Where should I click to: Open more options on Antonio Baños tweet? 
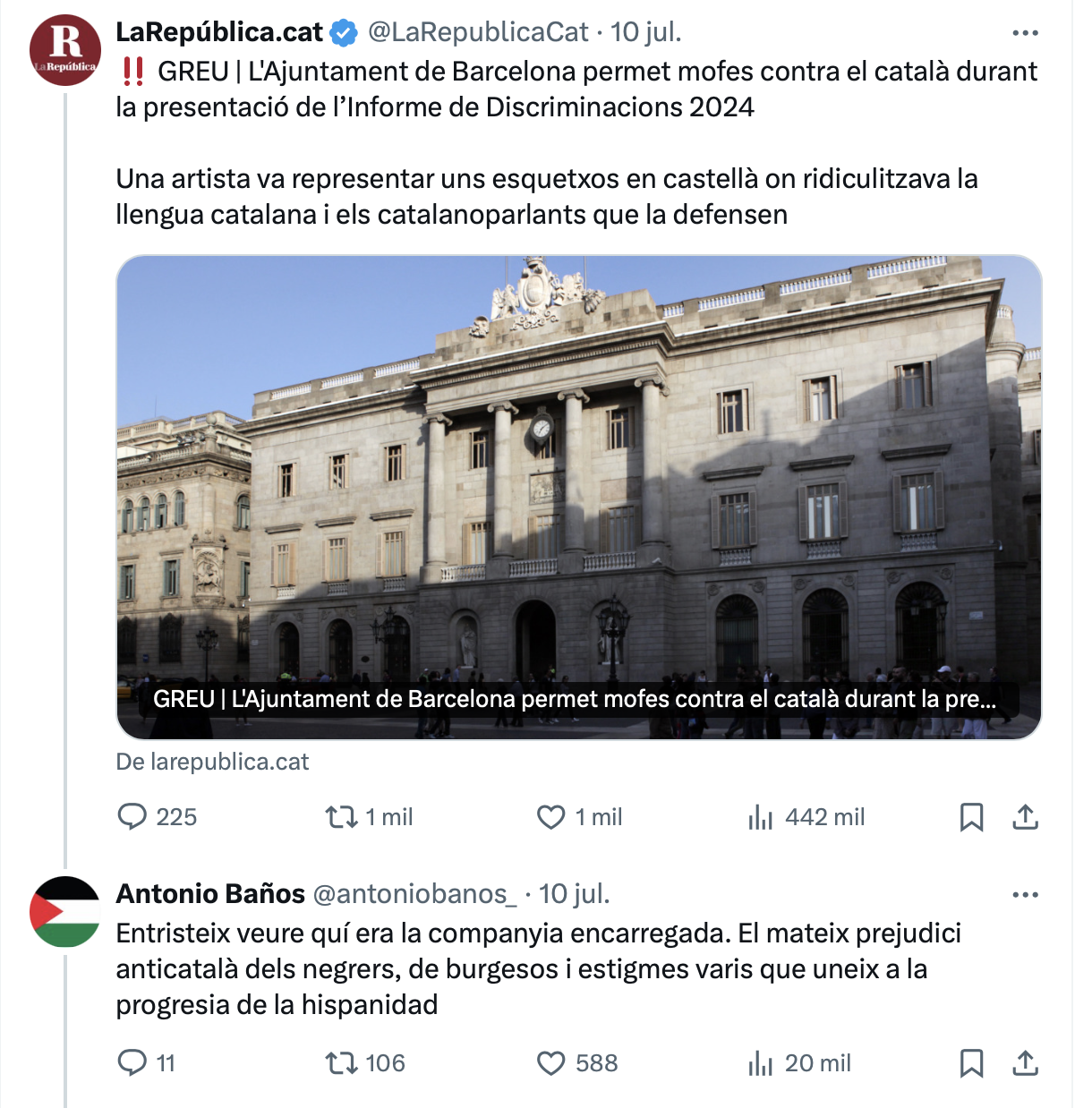coord(1025,895)
